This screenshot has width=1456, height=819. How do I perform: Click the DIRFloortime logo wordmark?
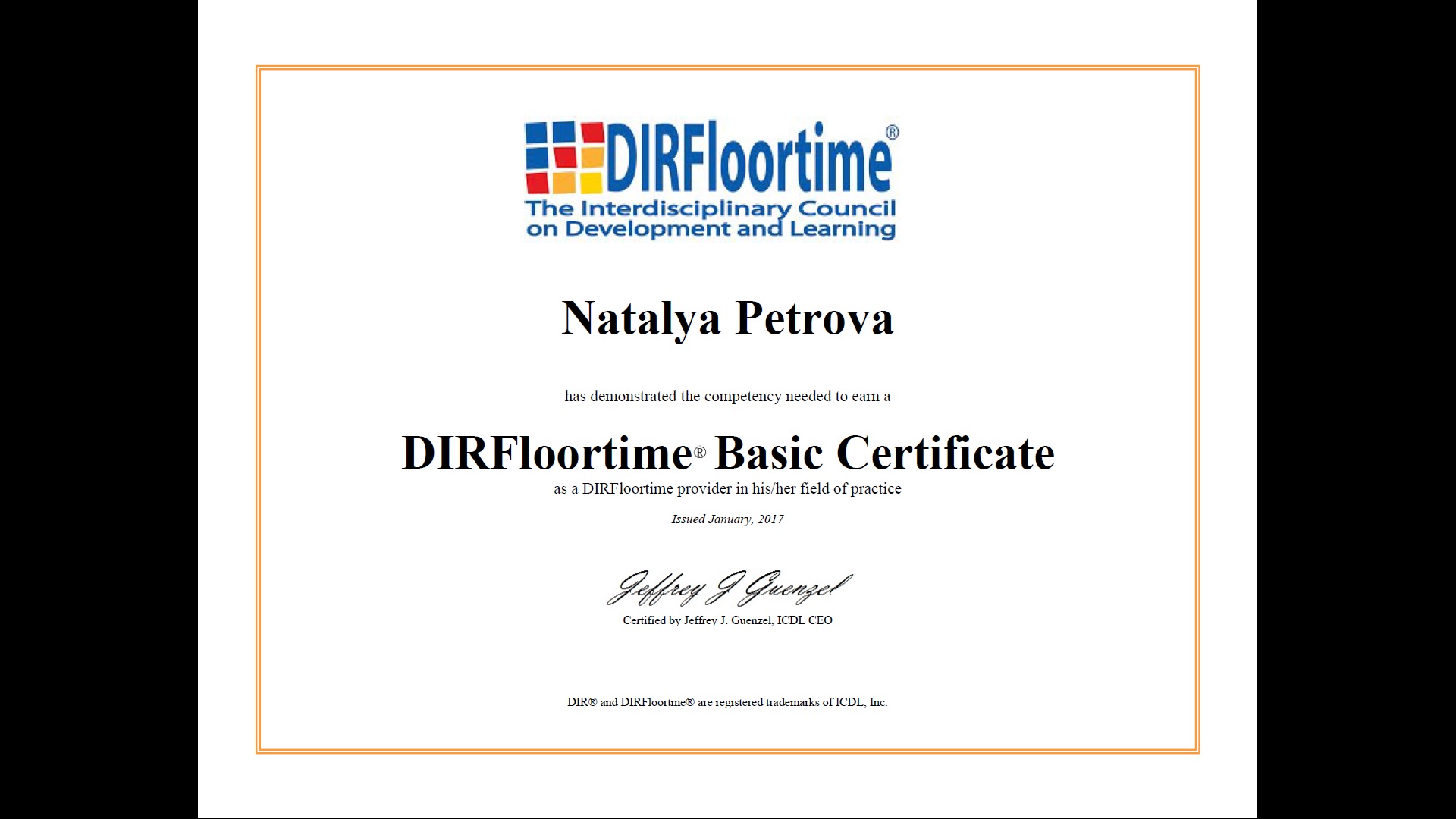click(x=748, y=158)
